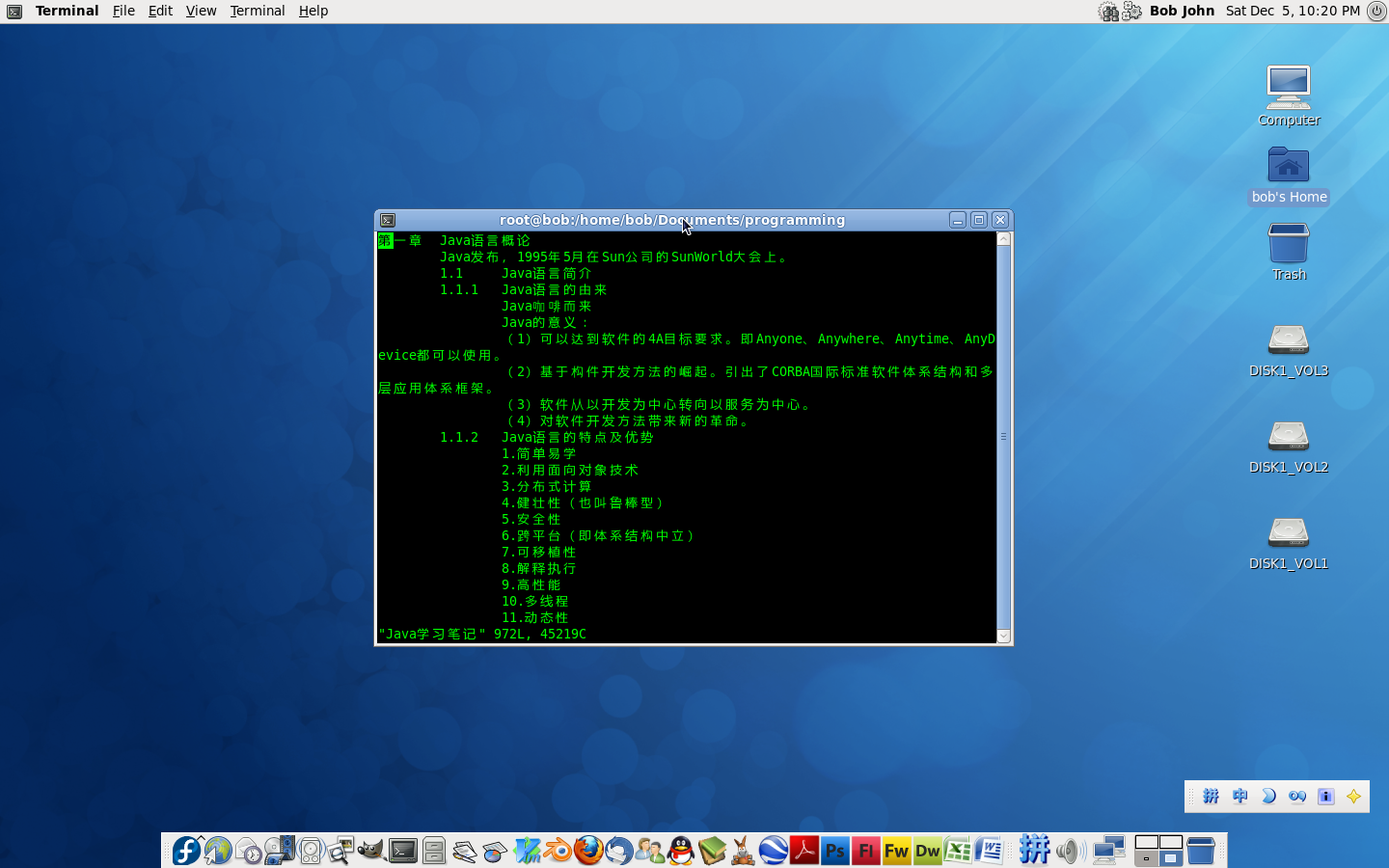Open the file cabinet file manager icon

click(434, 851)
